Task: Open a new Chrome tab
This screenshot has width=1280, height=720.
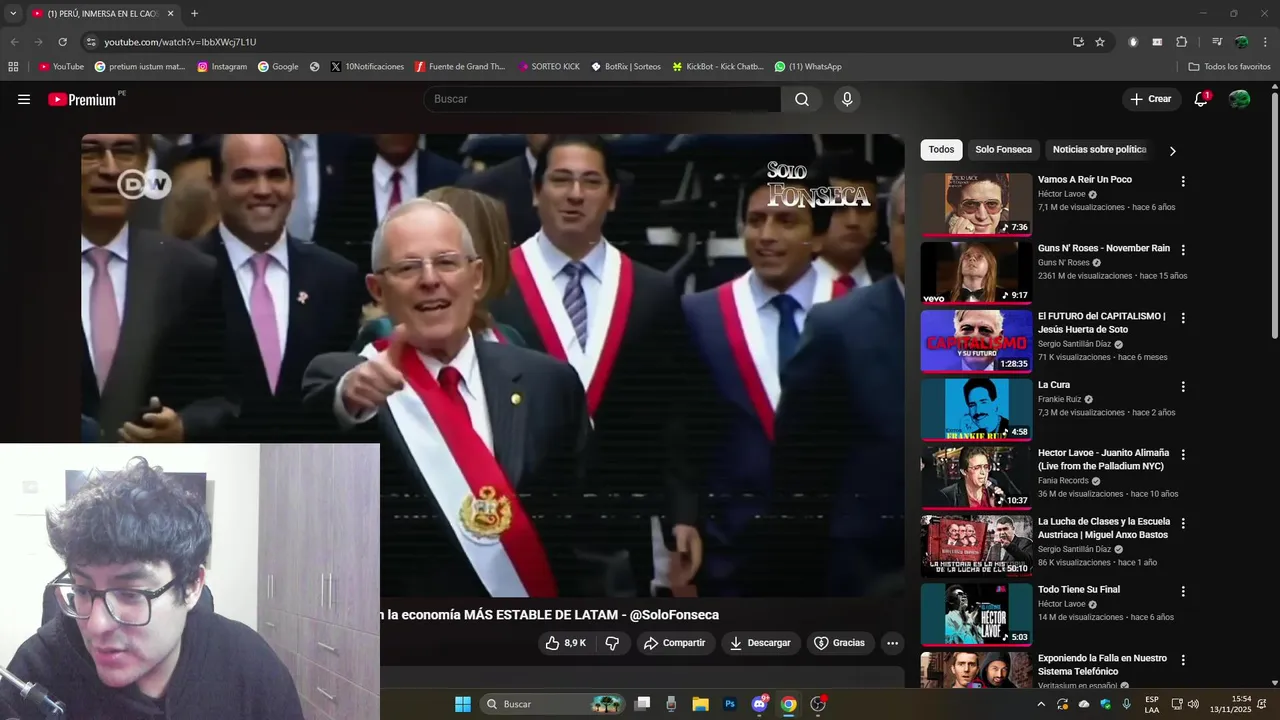Action: [194, 13]
